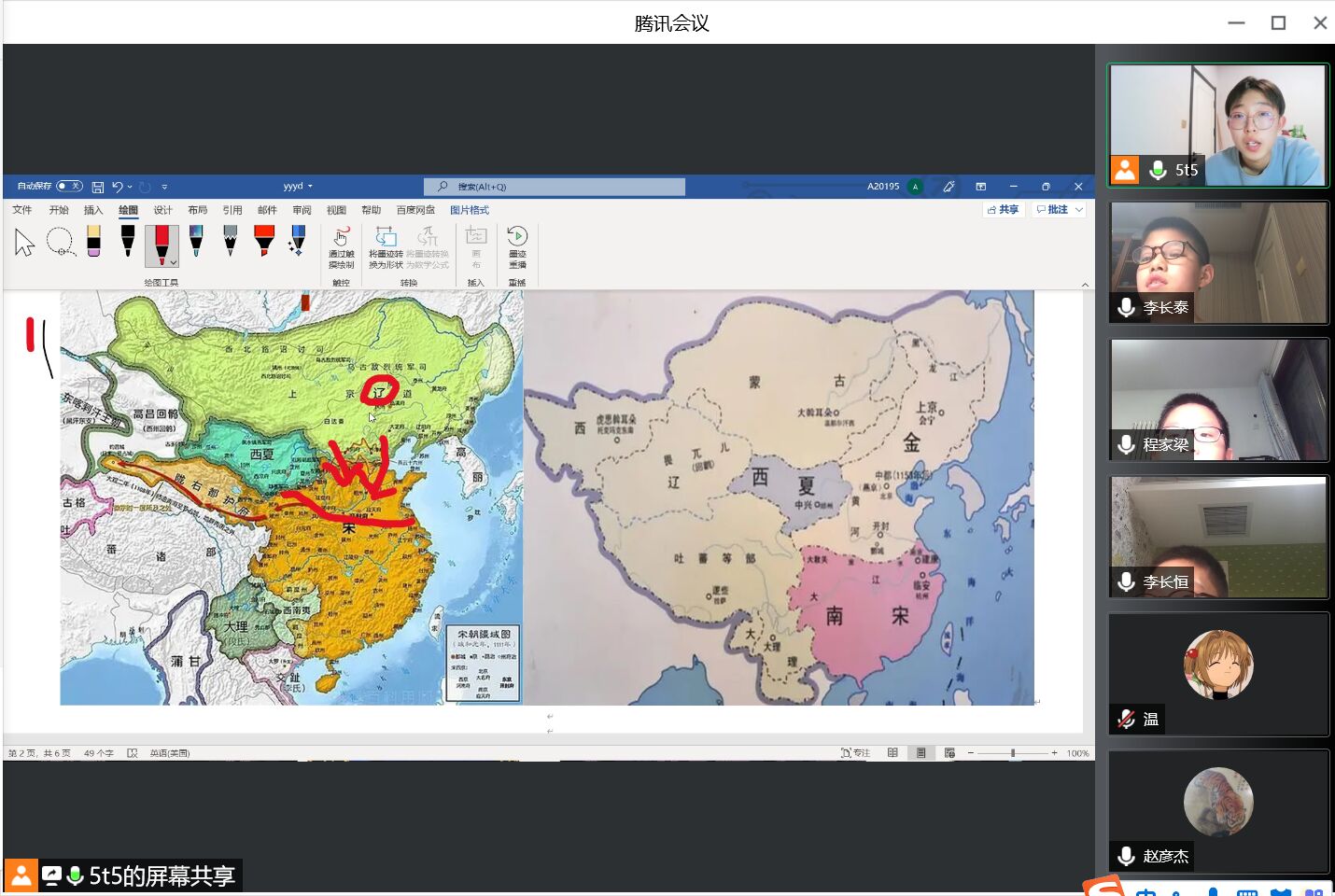Expand the 批注 comments dropdown
This screenshot has width=1335, height=896.
1079,210
